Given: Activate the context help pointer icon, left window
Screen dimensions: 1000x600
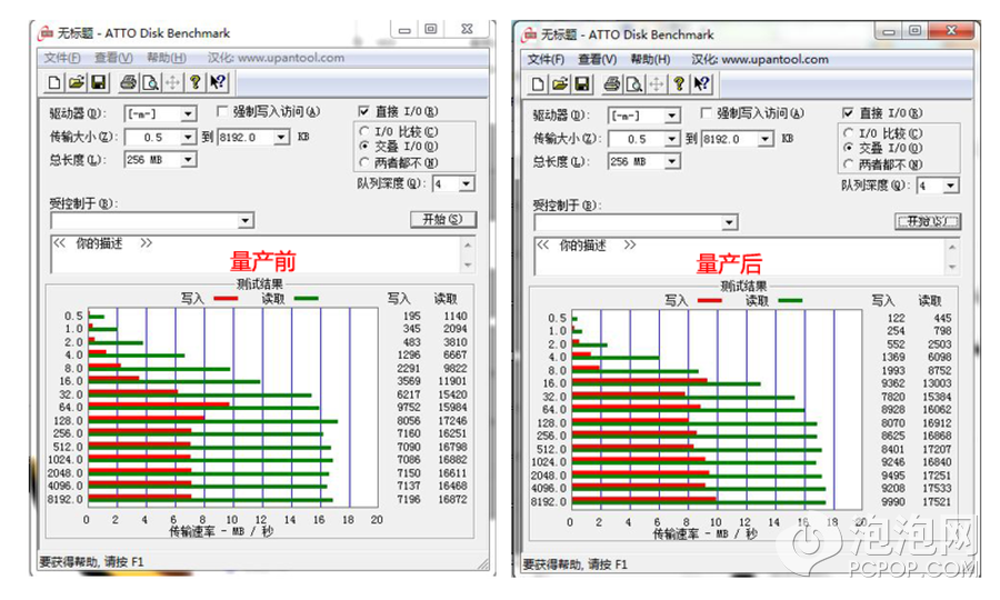Looking at the screenshot, I should (217, 82).
